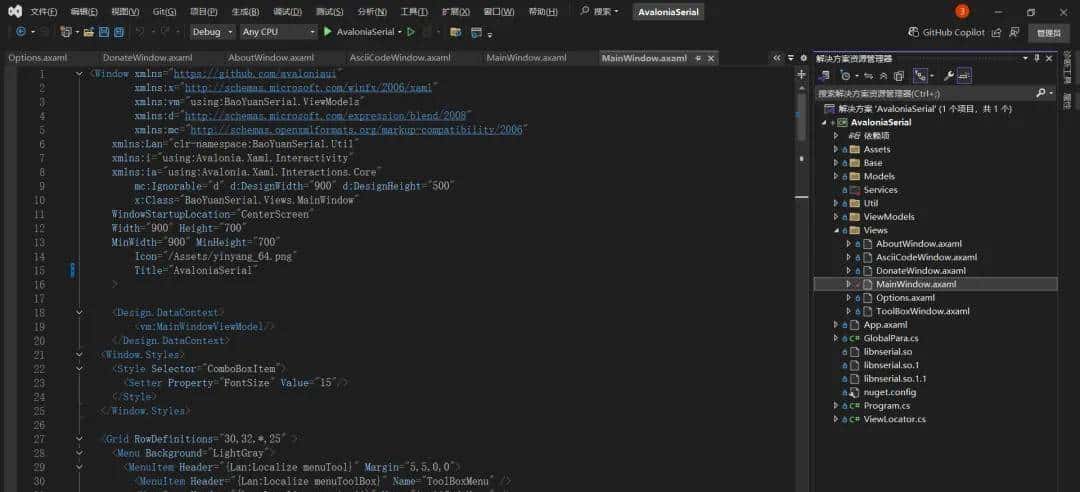This screenshot has width=1080, height=492.
Task: Follow the github.com/avaloniaui link on line 1
Action: pos(253,74)
